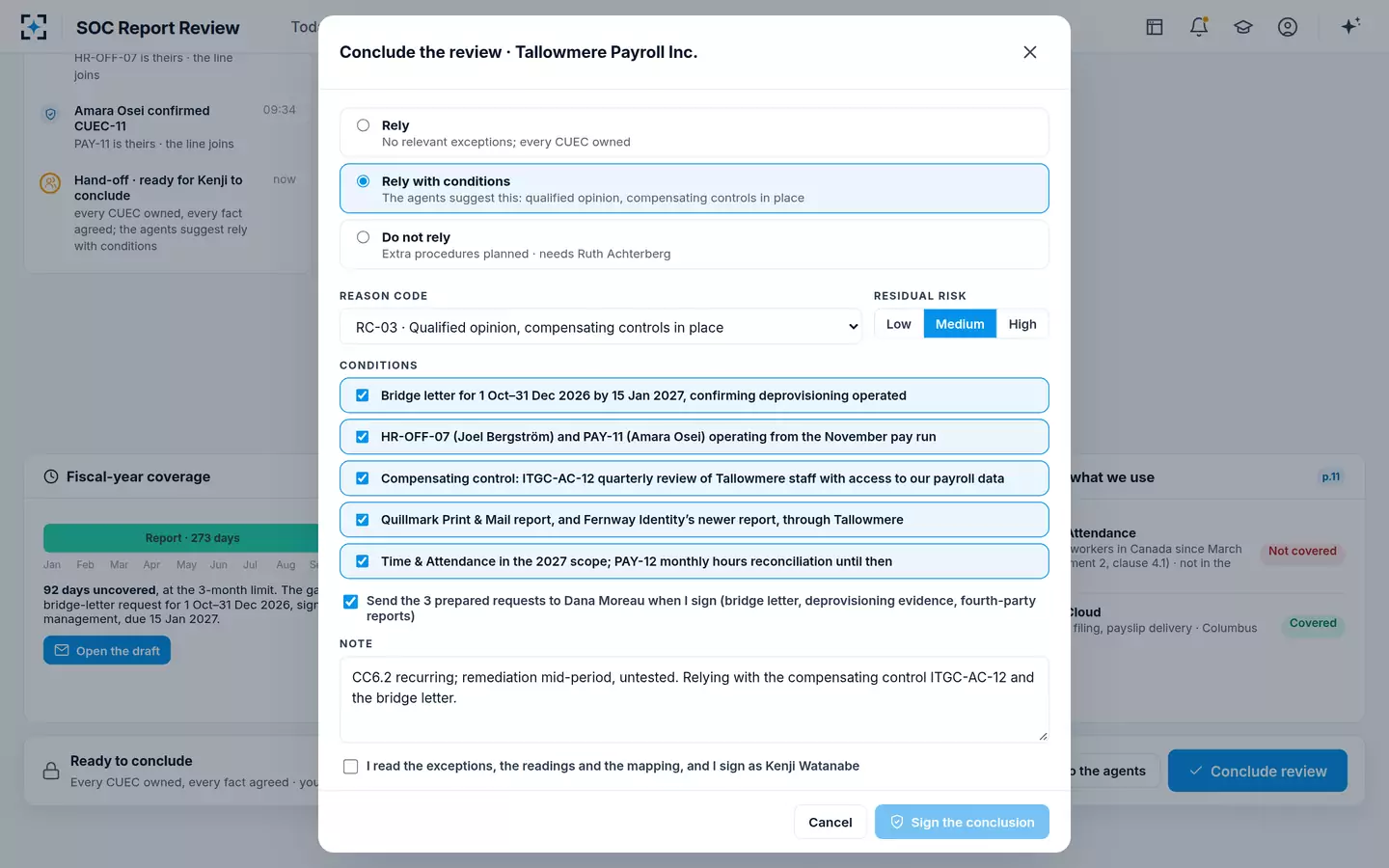Viewport: 1389px width, 868px height.
Task: Open the notifications bell
Action: 1199,27
